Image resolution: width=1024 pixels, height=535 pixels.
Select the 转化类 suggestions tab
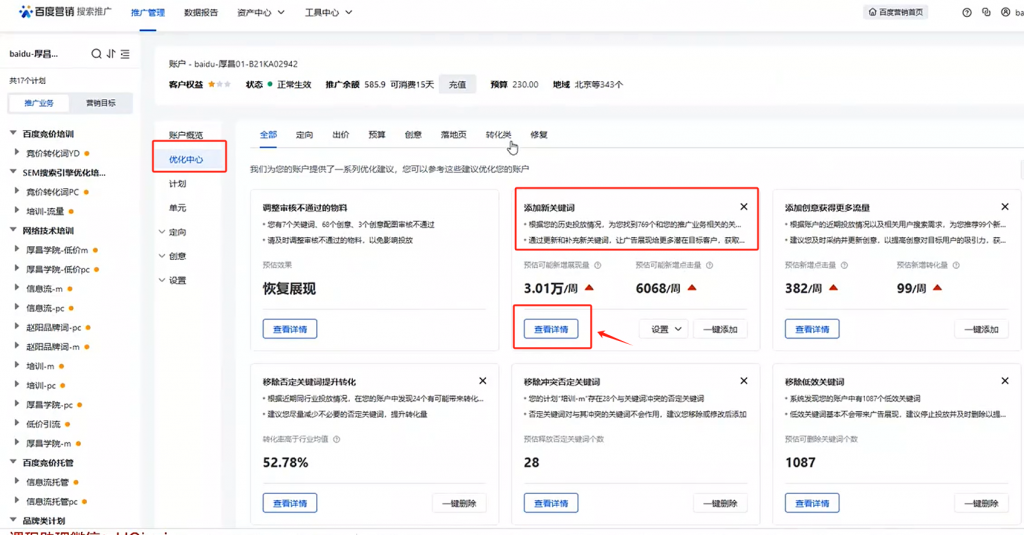coord(498,135)
